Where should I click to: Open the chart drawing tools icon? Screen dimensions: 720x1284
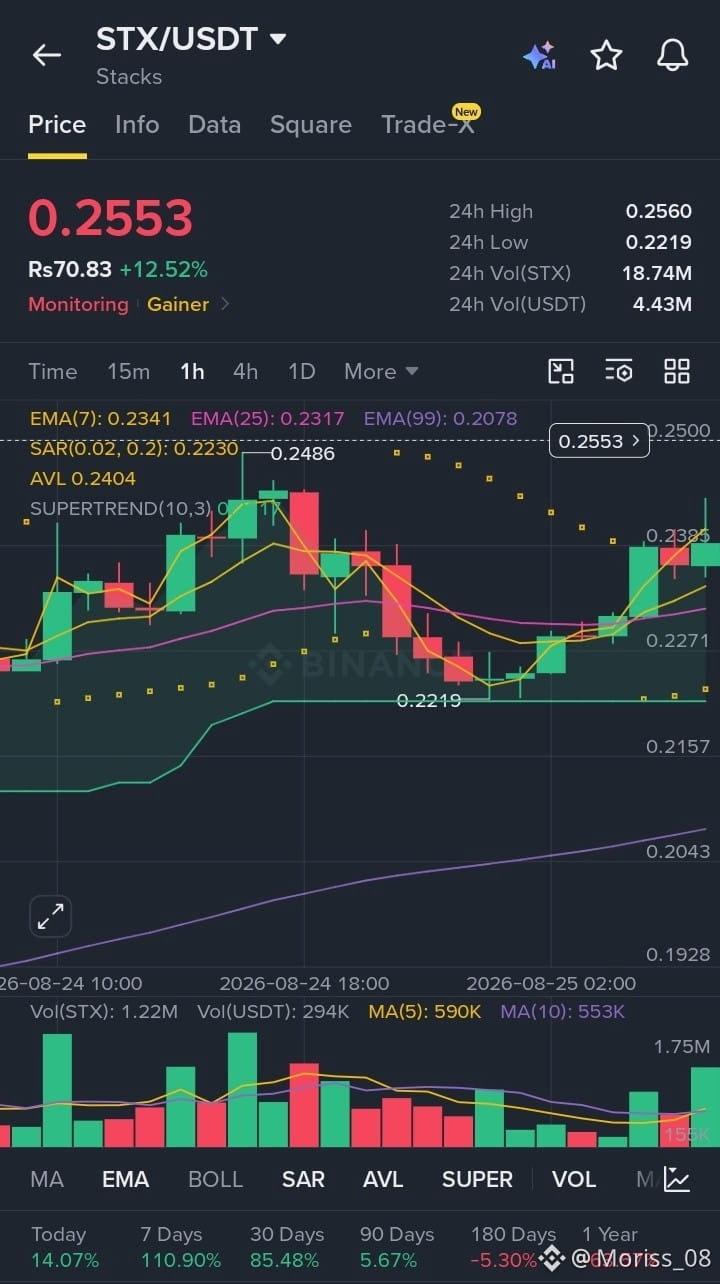pyautogui.click(x=561, y=372)
